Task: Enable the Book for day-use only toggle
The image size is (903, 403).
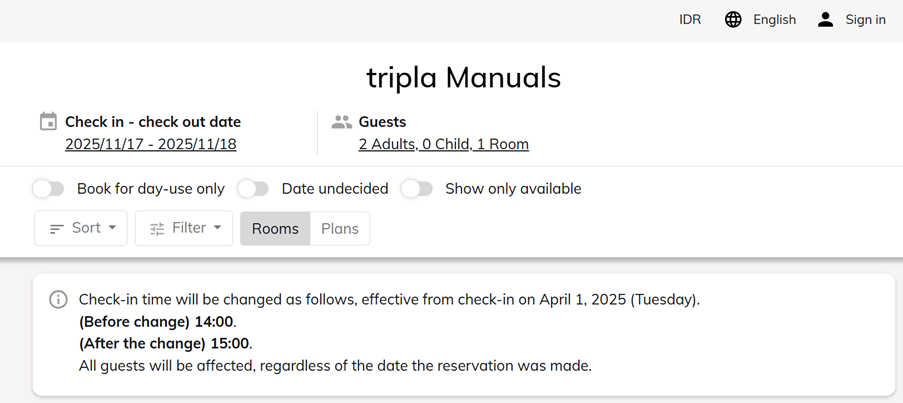Action: 48,189
